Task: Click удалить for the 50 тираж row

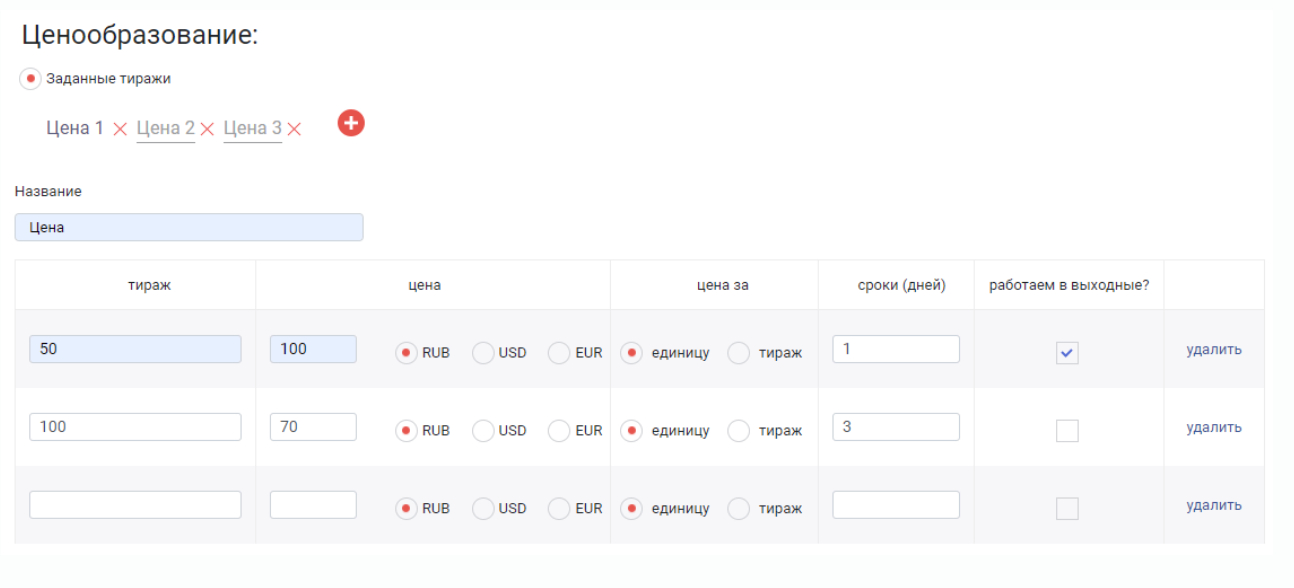Action: click(x=1214, y=349)
